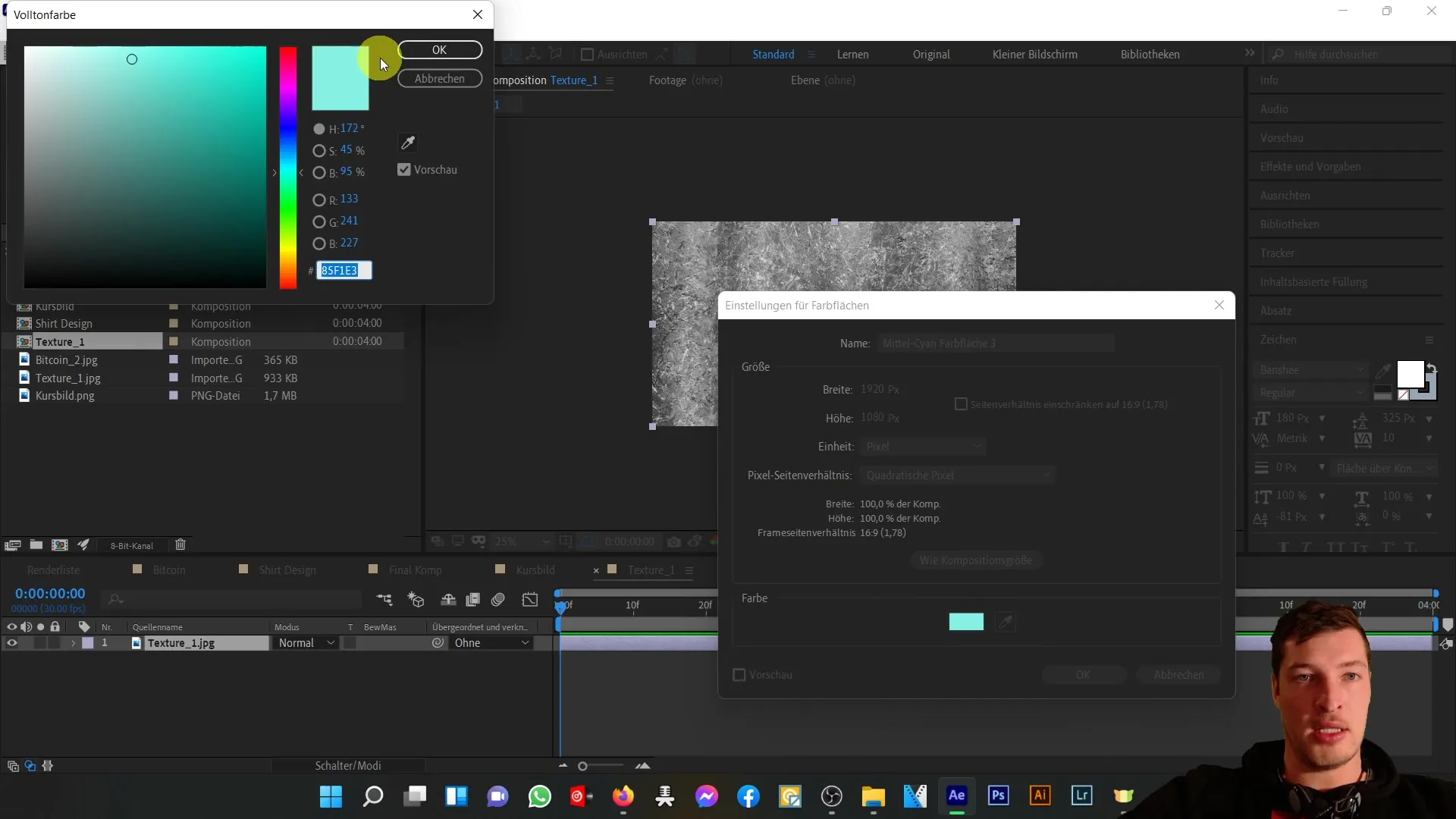The height and width of the screenshot is (819, 1456).
Task: Toggle the shy layers icon in timeline
Action: tap(448, 600)
